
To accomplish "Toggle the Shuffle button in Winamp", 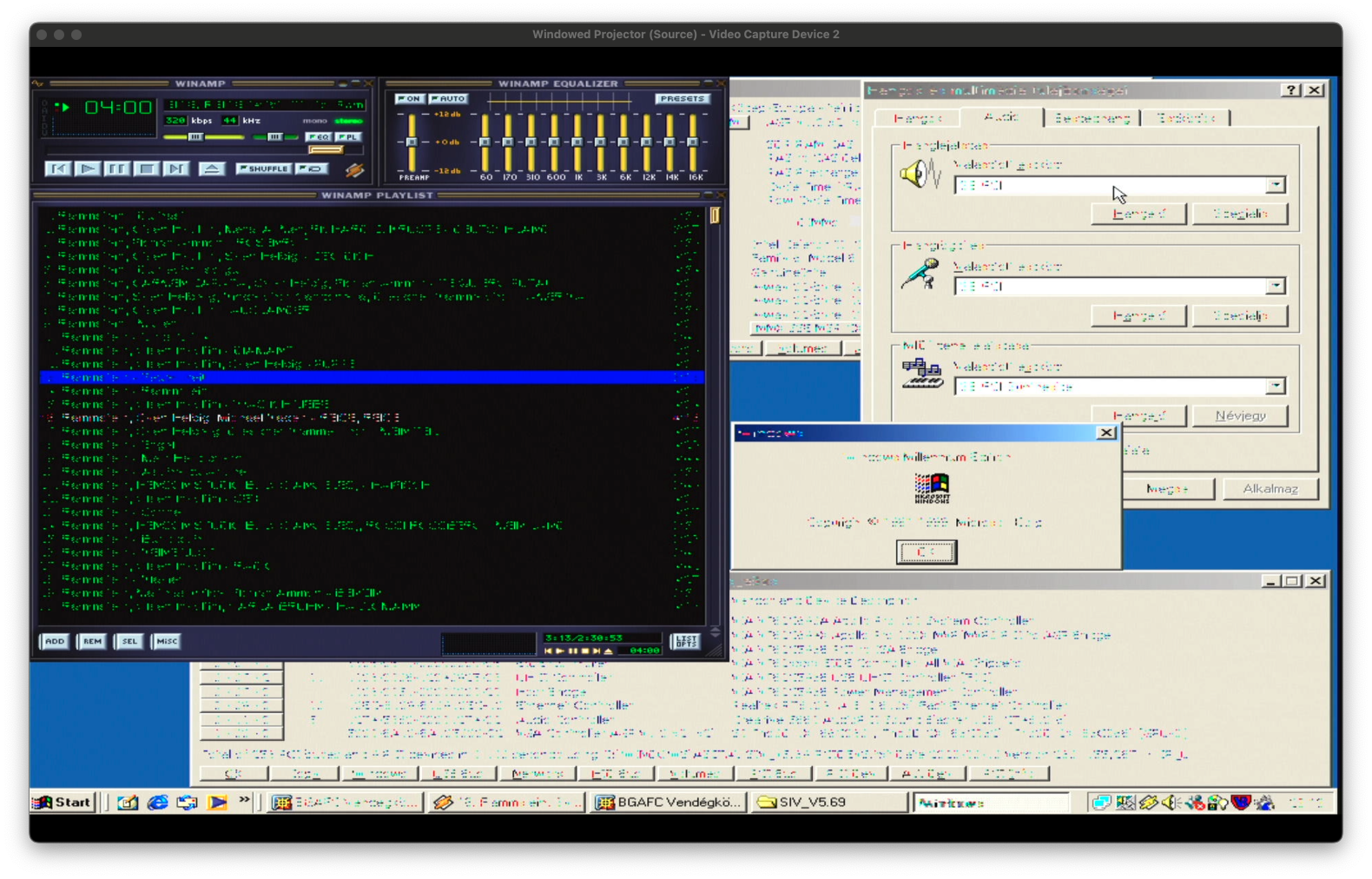I will click(263, 169).
